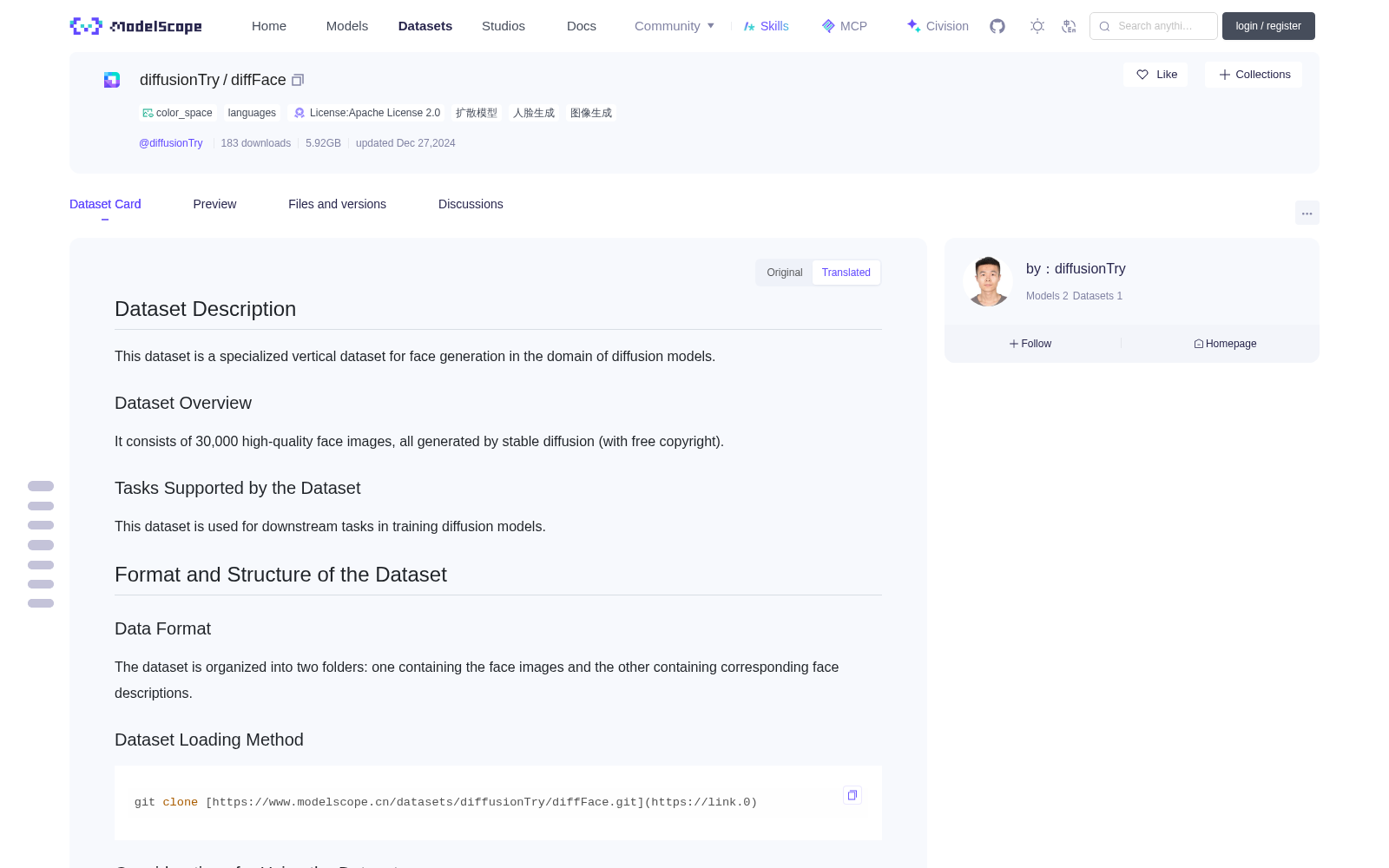Select the Files and versions tab

[337, 204]
